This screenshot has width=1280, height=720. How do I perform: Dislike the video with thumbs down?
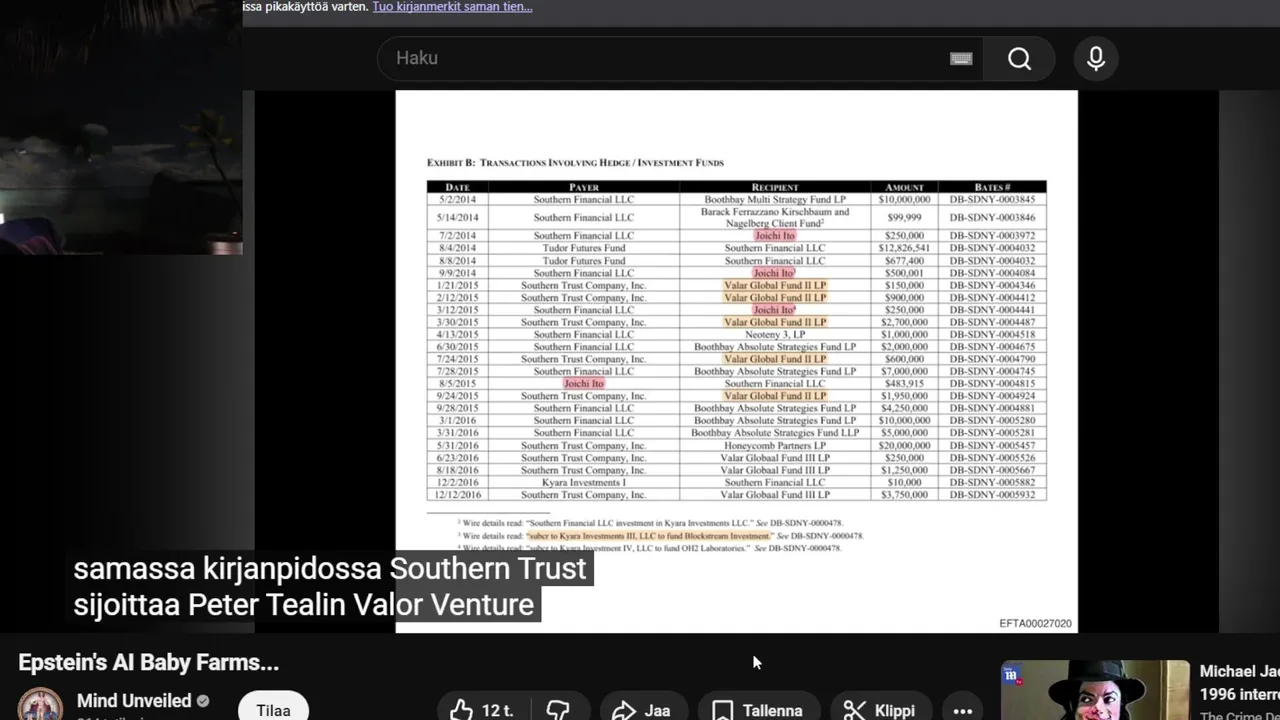click(558, 710)
